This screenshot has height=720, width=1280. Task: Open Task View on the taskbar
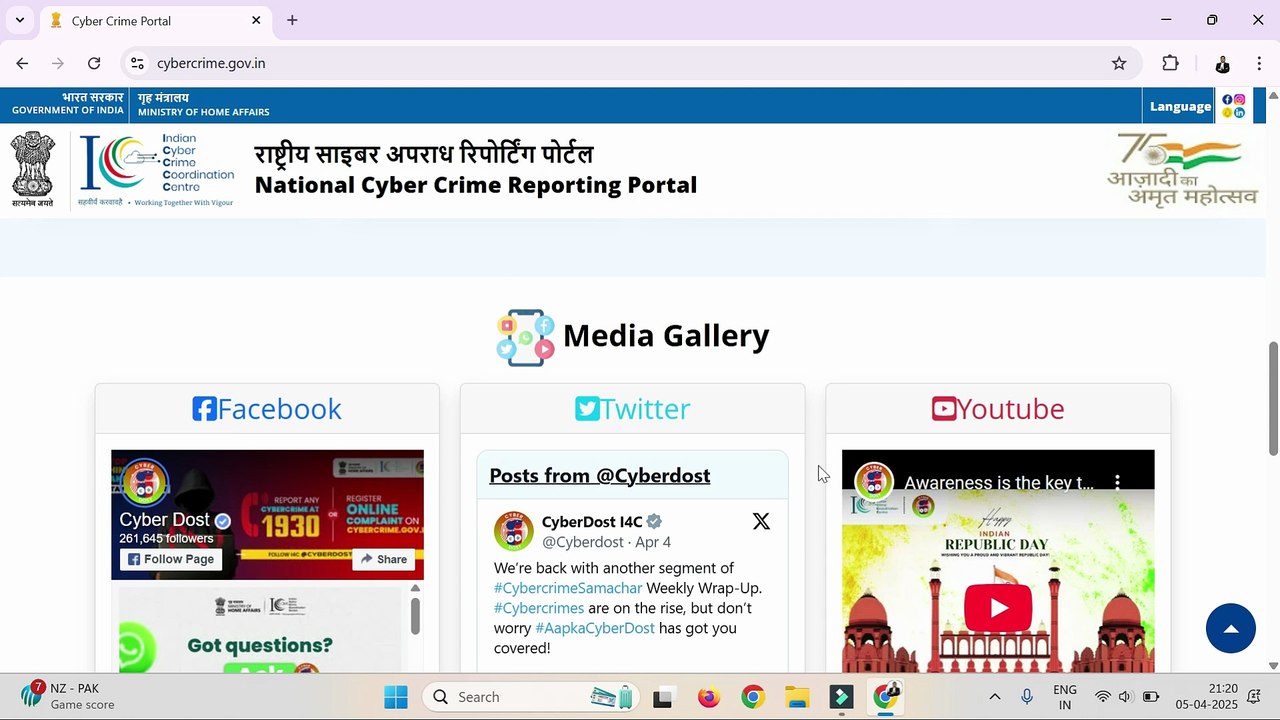(x=662, y=697)
